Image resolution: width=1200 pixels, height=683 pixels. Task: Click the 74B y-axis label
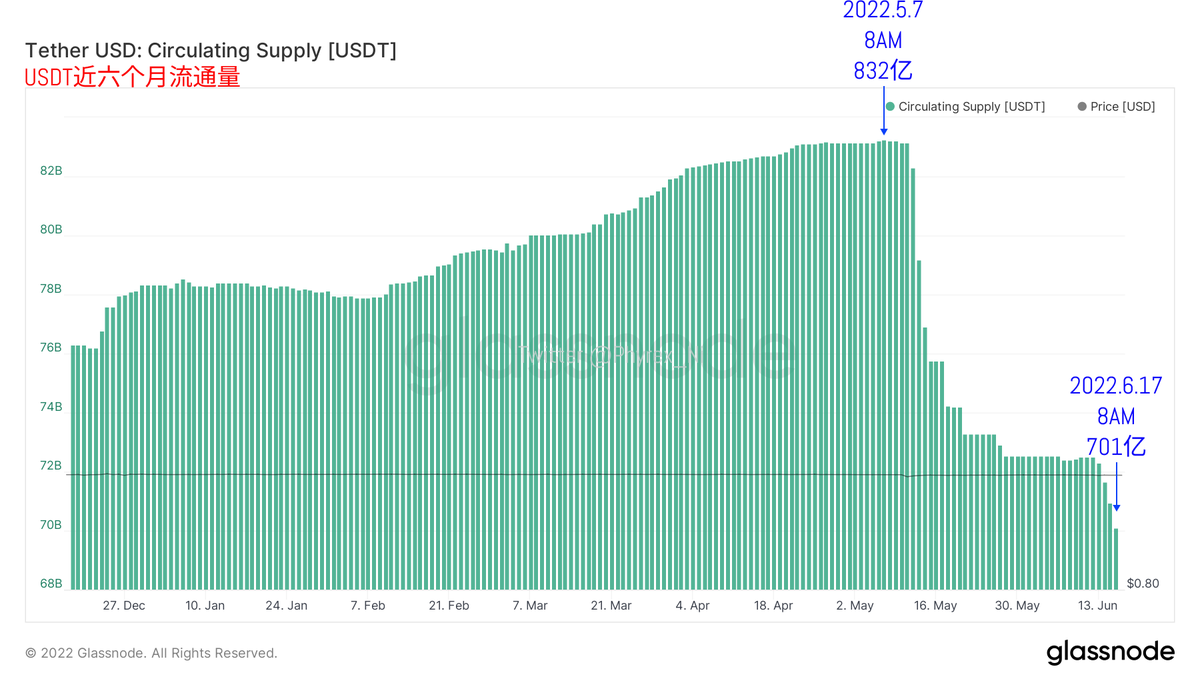pos(51,407)
